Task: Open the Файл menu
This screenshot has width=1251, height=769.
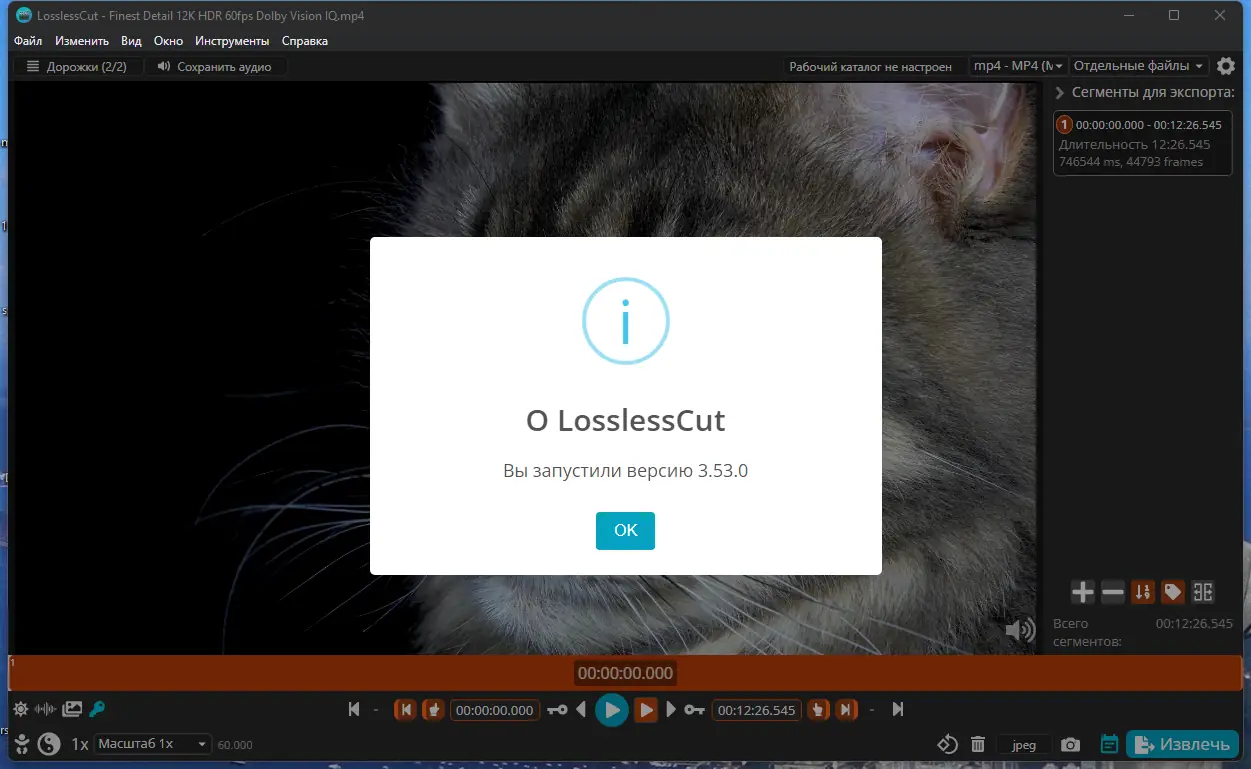Action: (28, 41)
